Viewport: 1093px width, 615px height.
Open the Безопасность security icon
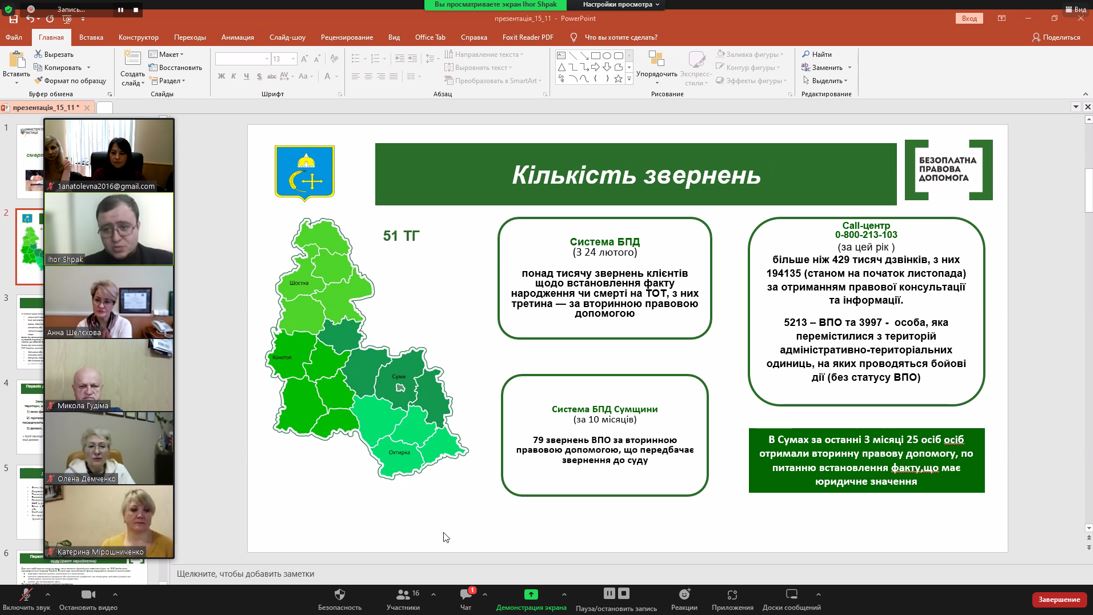click(x=339, y=596)
